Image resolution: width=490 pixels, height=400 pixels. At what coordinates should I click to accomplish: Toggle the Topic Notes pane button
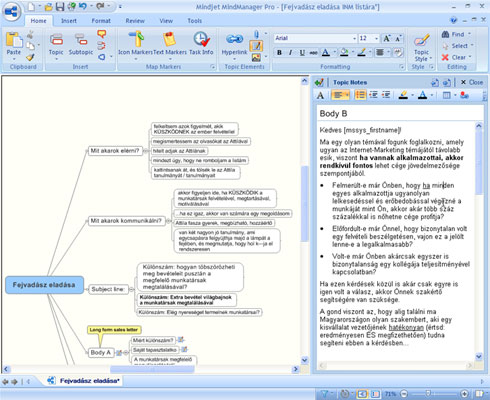256,46
